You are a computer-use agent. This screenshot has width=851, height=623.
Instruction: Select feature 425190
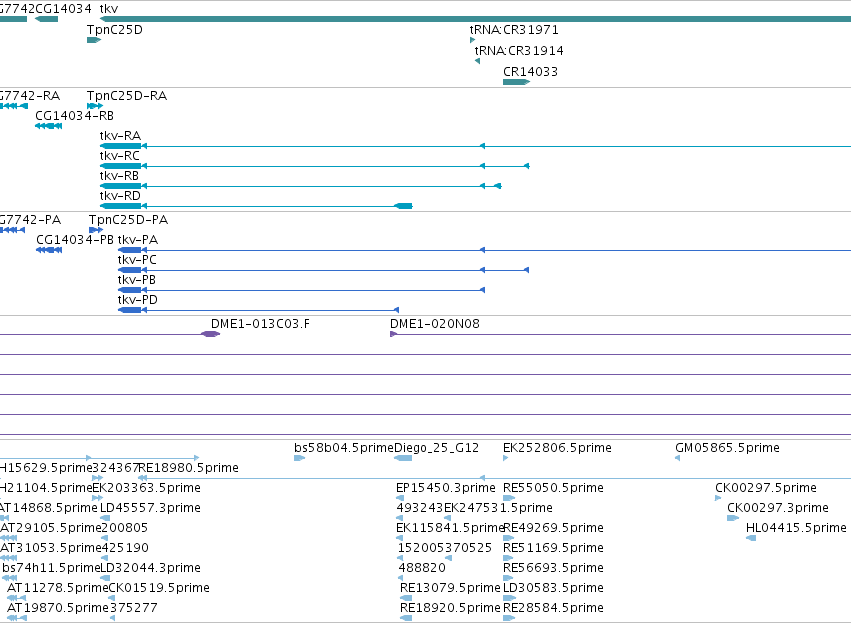pyautogui.click(x=125, y=548)
